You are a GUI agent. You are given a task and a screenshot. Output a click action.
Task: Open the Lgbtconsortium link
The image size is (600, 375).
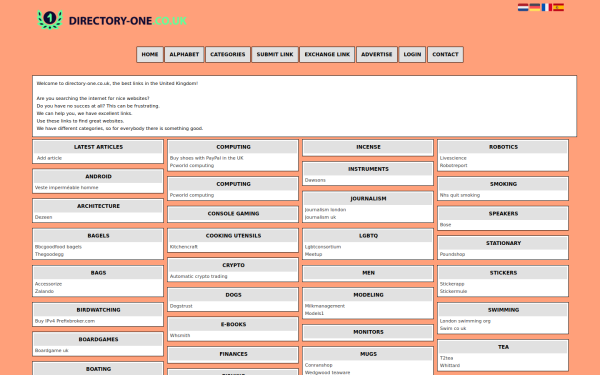(x=323, y=247)
